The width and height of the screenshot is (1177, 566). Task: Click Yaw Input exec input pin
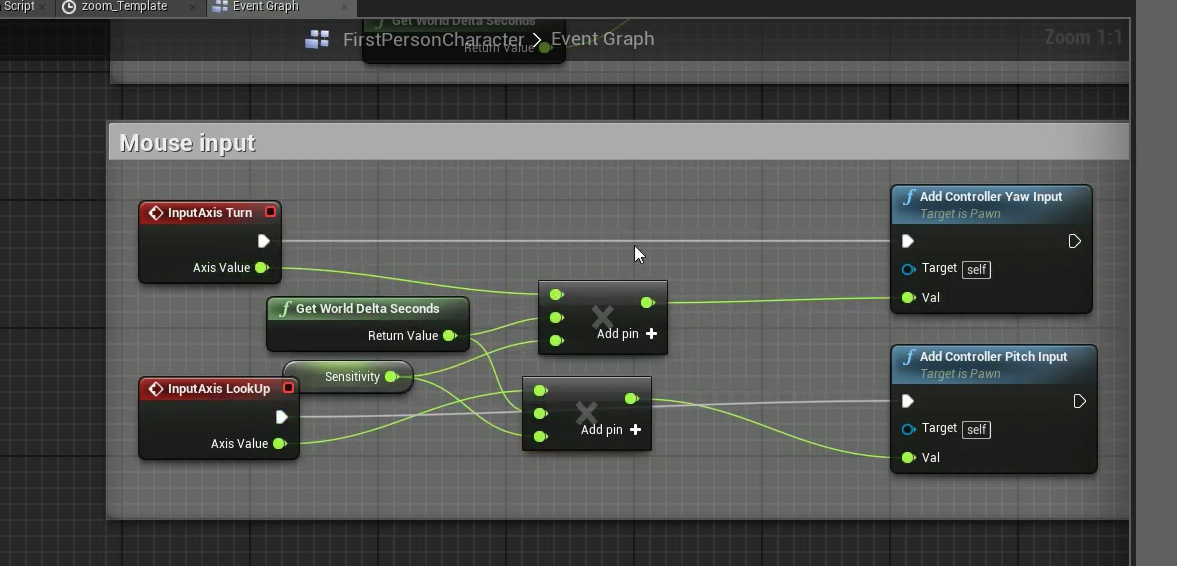coord(908,241)
